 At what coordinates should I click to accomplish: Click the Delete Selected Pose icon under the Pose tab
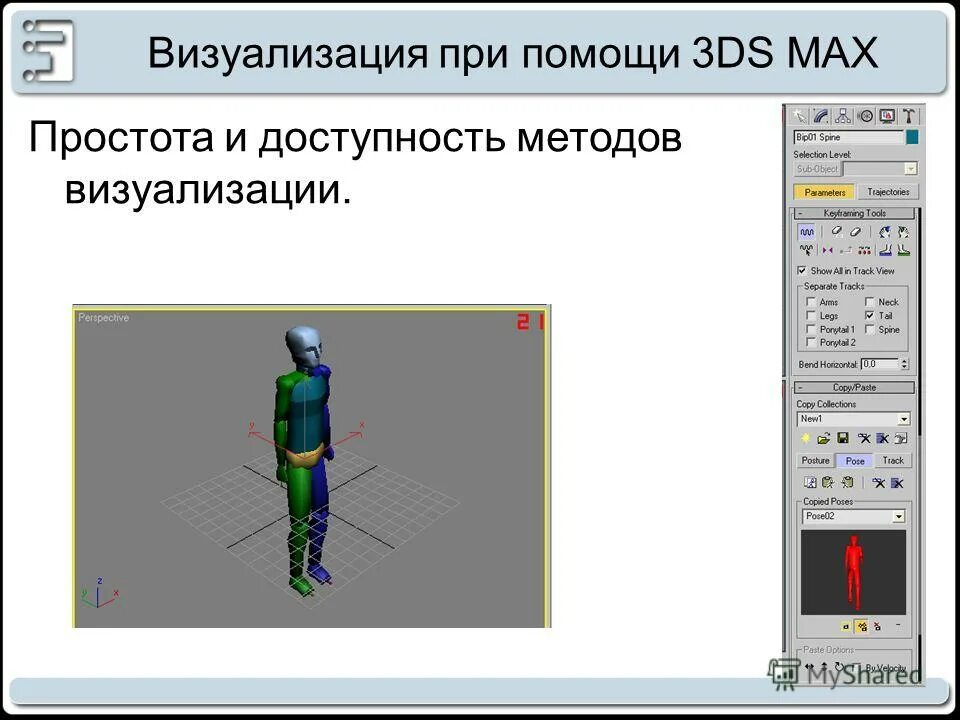879,482
